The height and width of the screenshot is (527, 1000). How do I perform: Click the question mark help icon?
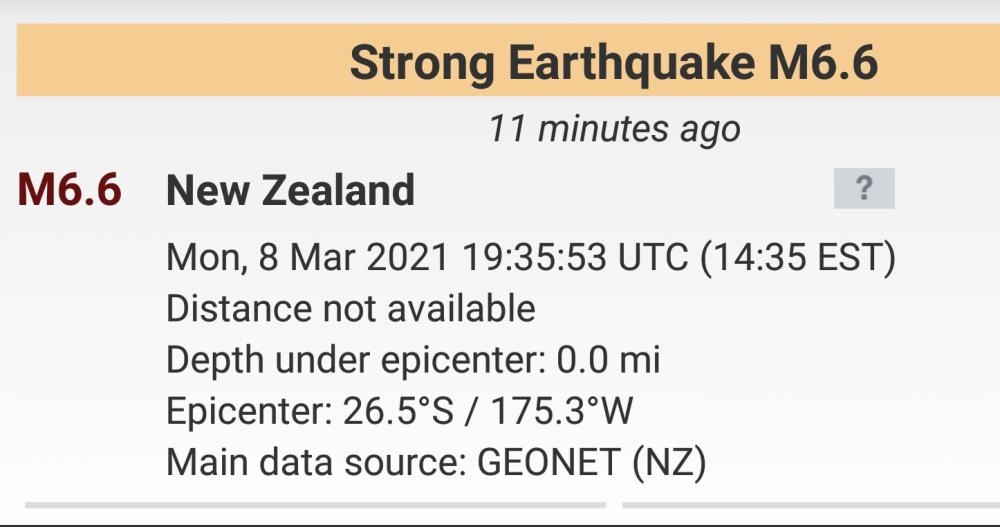pyautogui.click(x=864, y=188)
